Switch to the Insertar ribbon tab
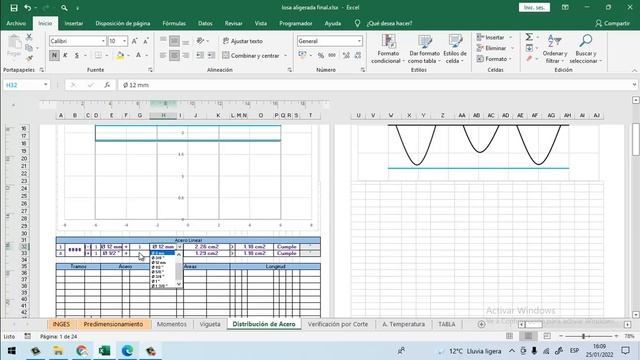Viewport: 640px width, 360px height. (74, 24)
